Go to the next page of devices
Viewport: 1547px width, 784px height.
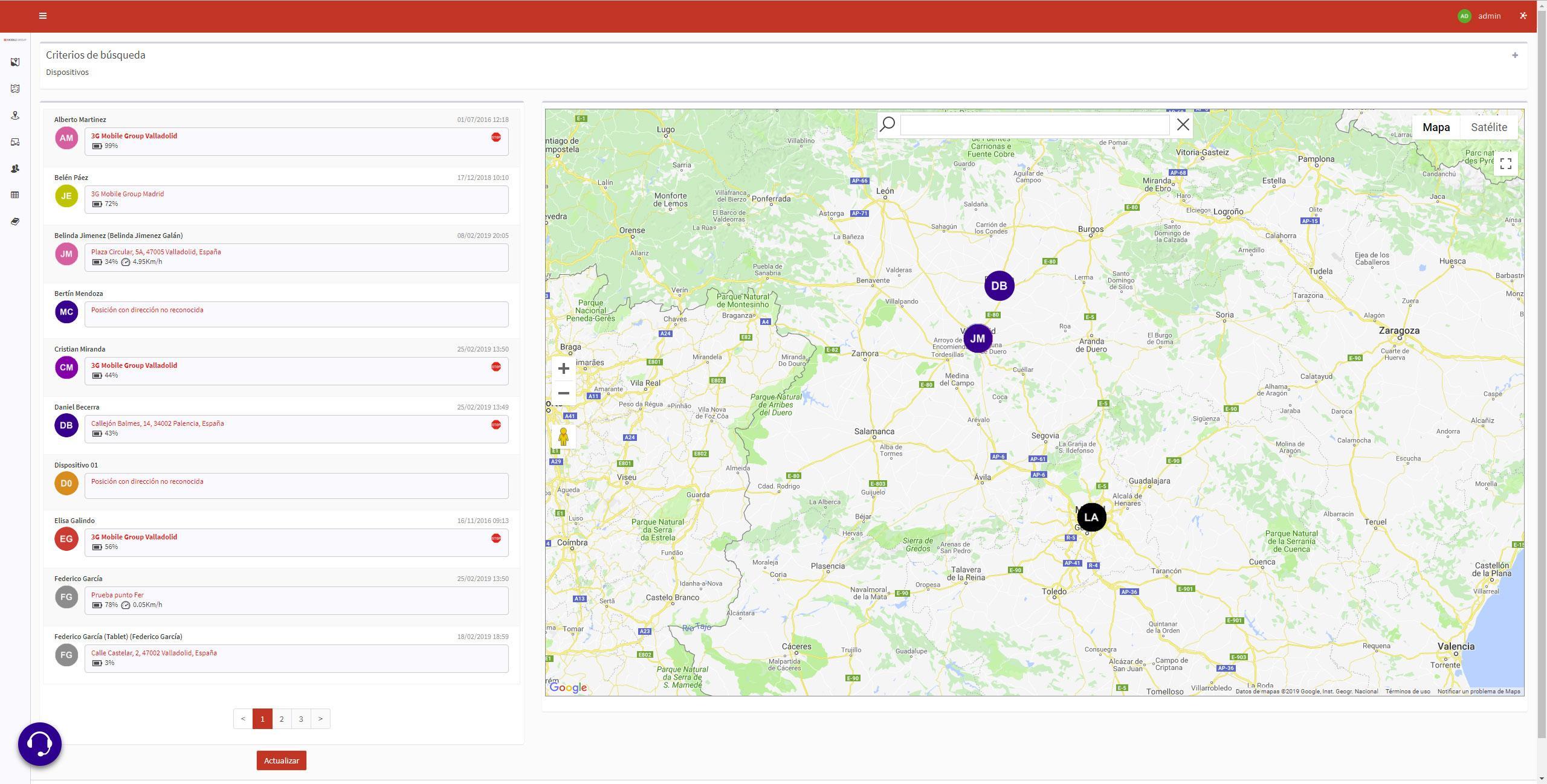pos(320,719)
